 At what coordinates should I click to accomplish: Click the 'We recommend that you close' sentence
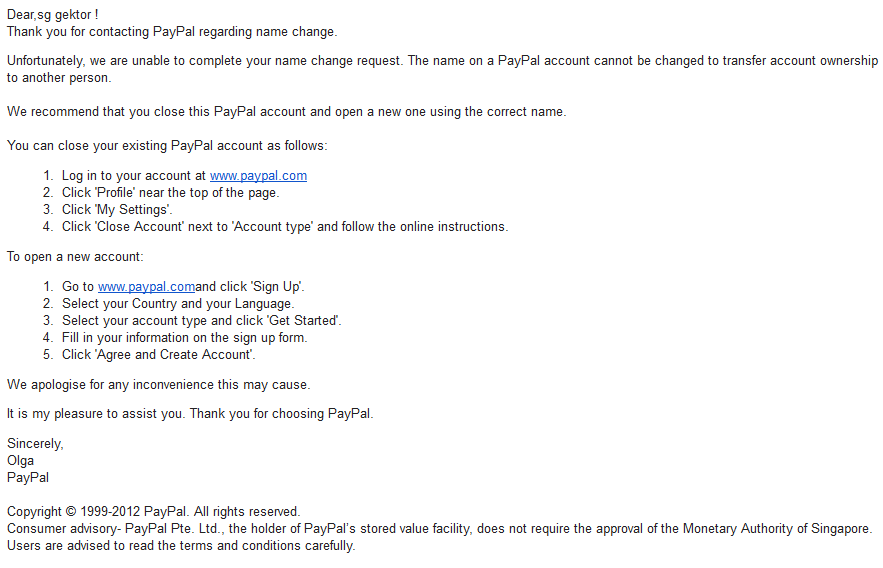pyautogui.click(x=286, y=111)
